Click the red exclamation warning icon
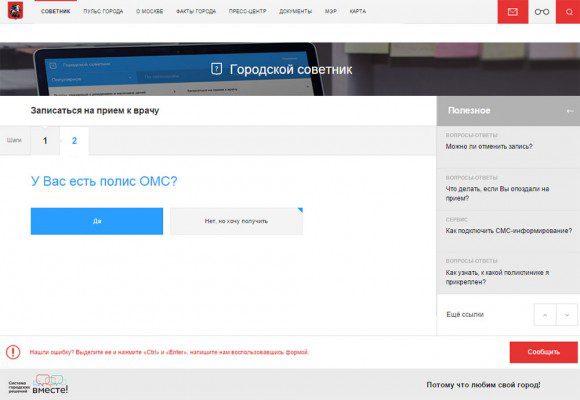 [x=13, y=352]
